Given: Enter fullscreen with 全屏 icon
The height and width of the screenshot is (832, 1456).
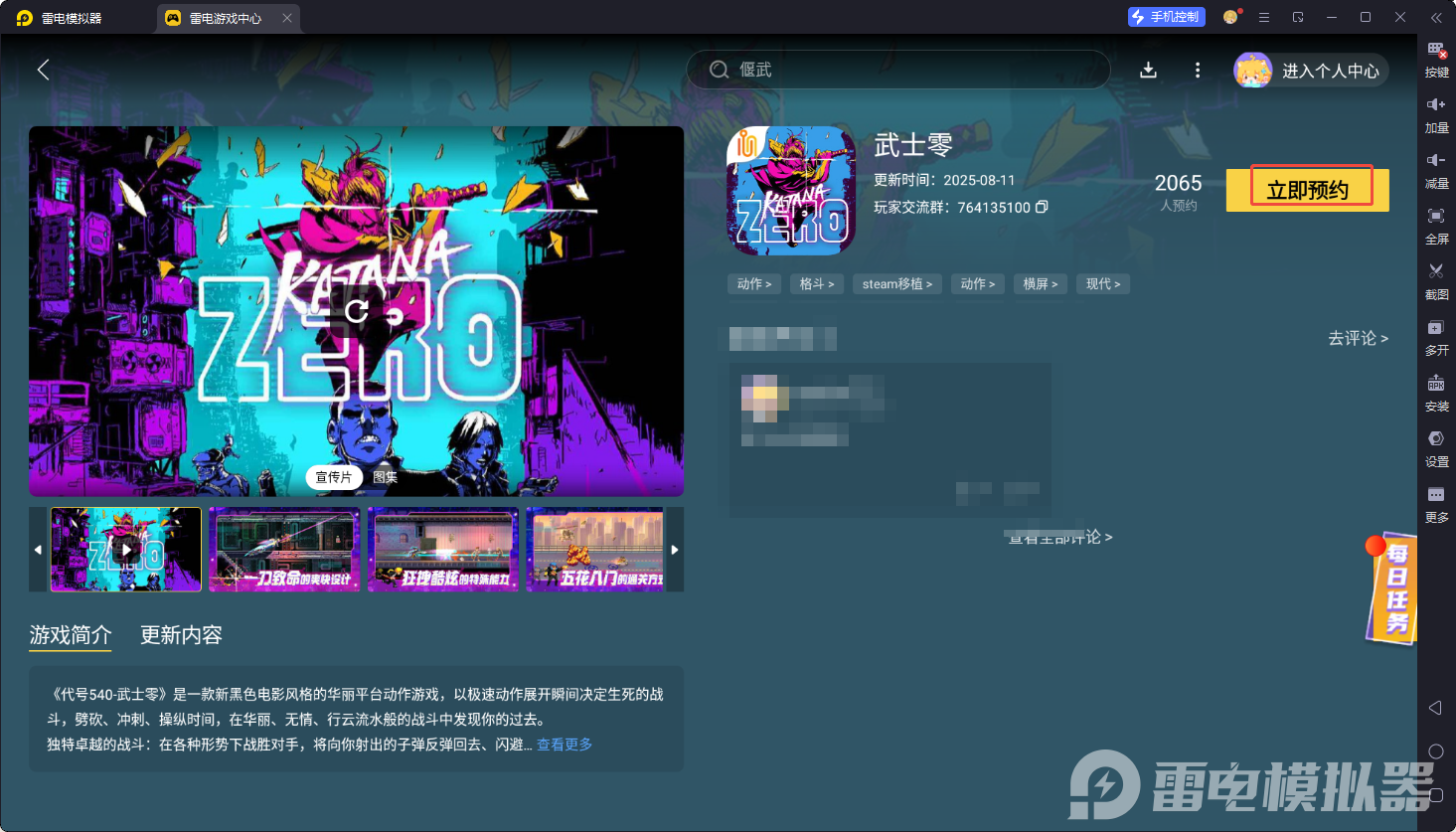Looking at the screenshot, I should tap(1436, 227).
